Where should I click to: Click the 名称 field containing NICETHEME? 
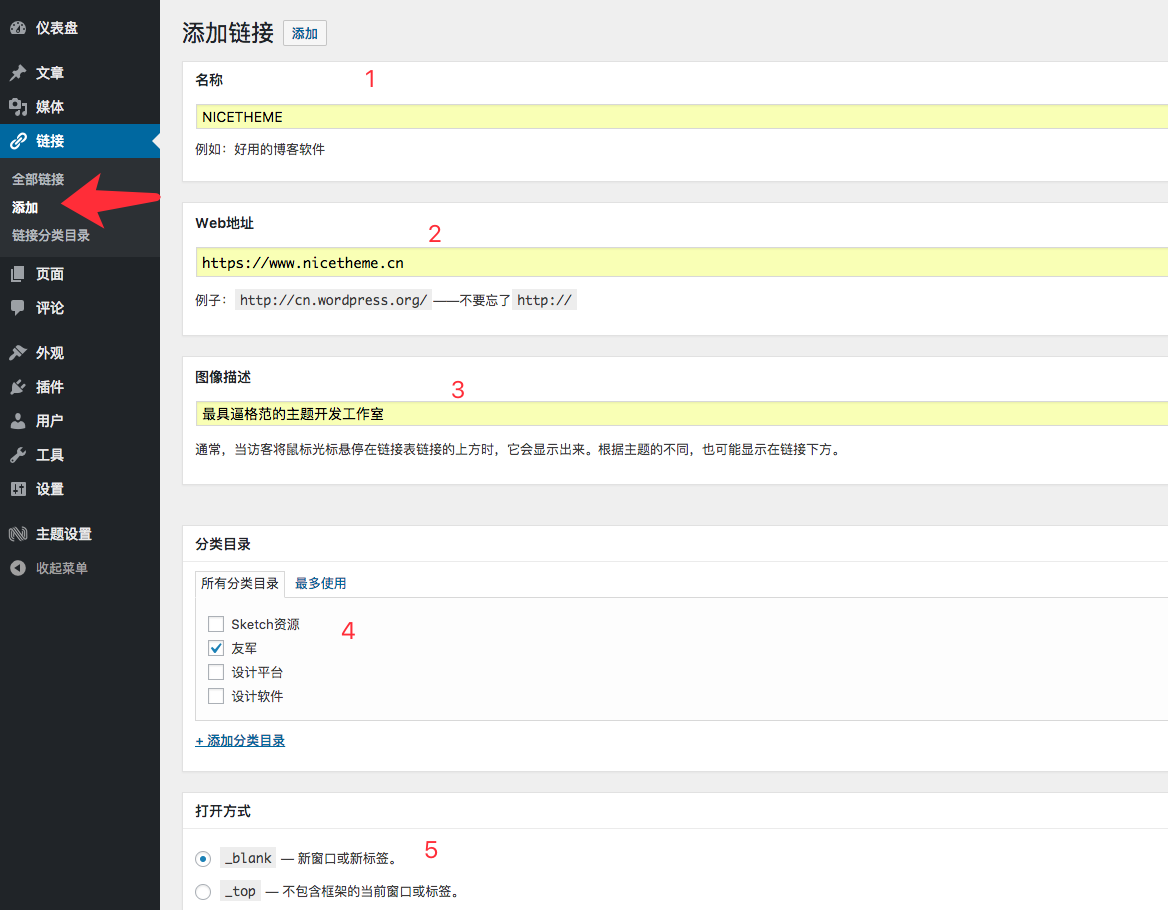682,117
